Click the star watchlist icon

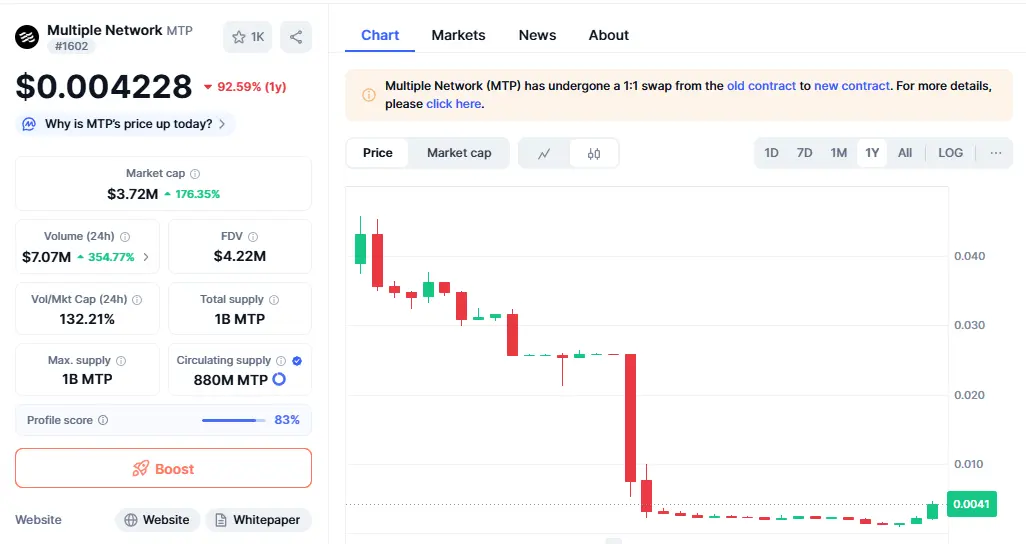click(239, 37)
